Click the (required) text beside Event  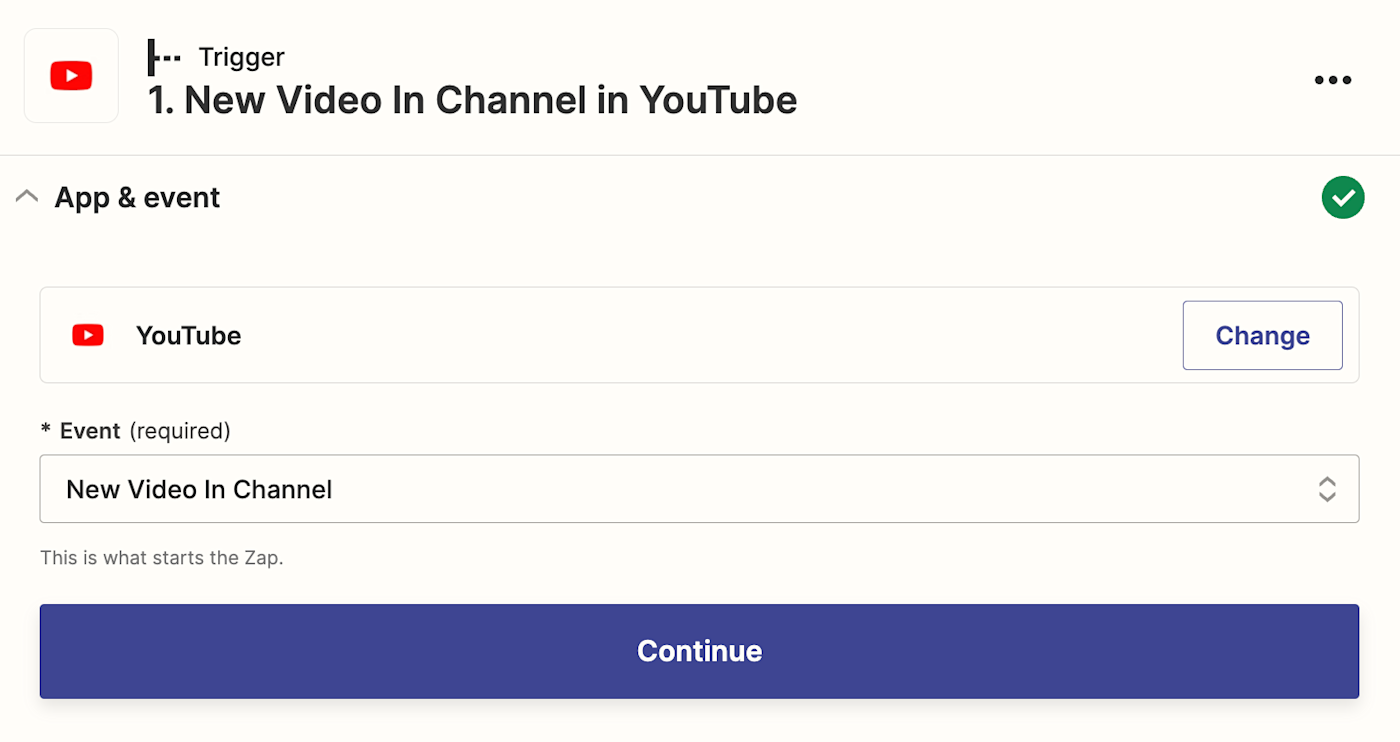pyautogui.click(x=180, y=431)
